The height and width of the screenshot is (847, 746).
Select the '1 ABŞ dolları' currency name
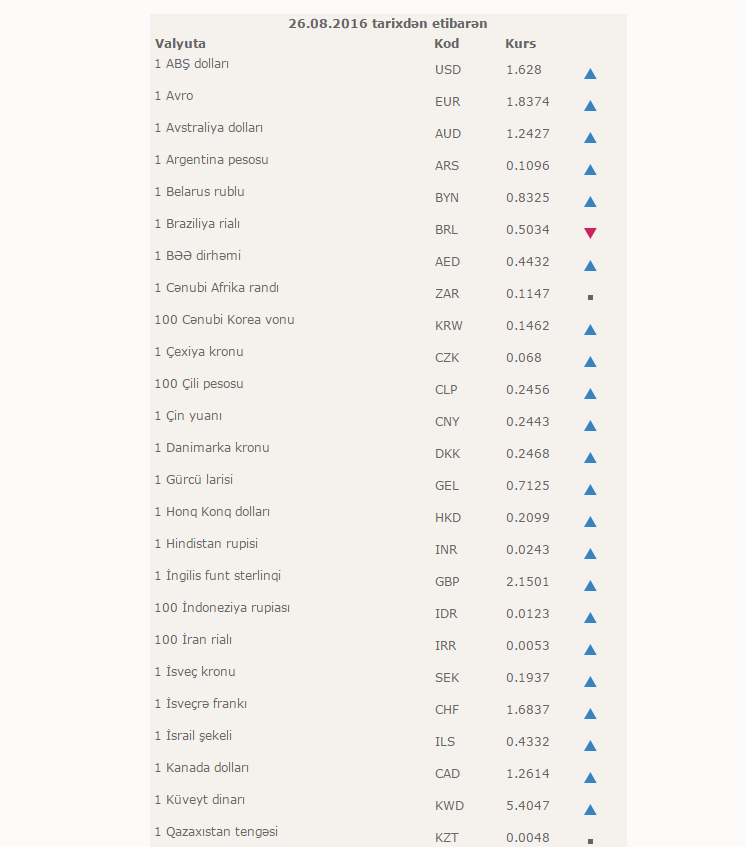pyautogui.click(x=192, y=64)
